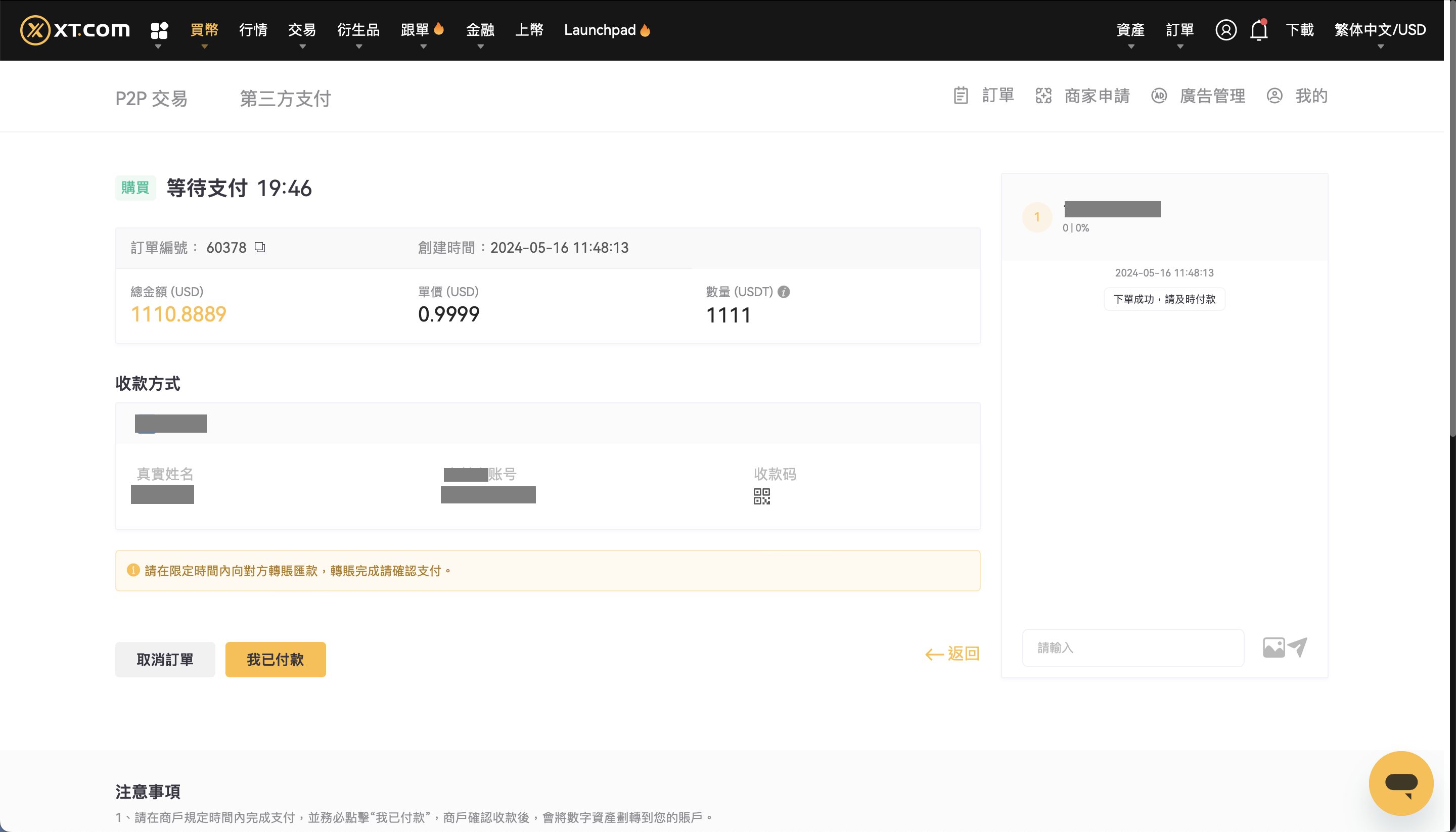Expand the 資產 dropdown
The image size is (1456, 832).
pyautogui.click(x=1130, y=30)
